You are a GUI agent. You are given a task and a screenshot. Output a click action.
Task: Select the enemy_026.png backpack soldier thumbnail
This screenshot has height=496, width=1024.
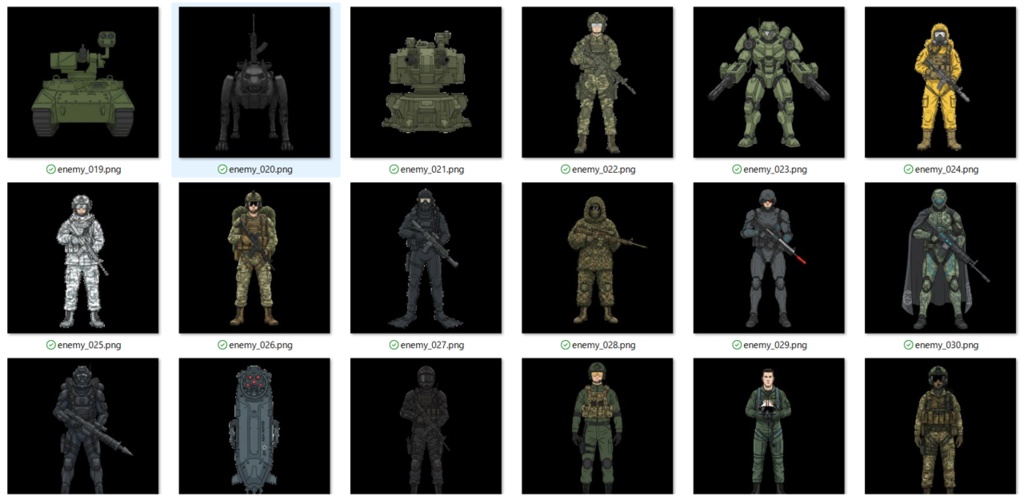tap(255, 258)
